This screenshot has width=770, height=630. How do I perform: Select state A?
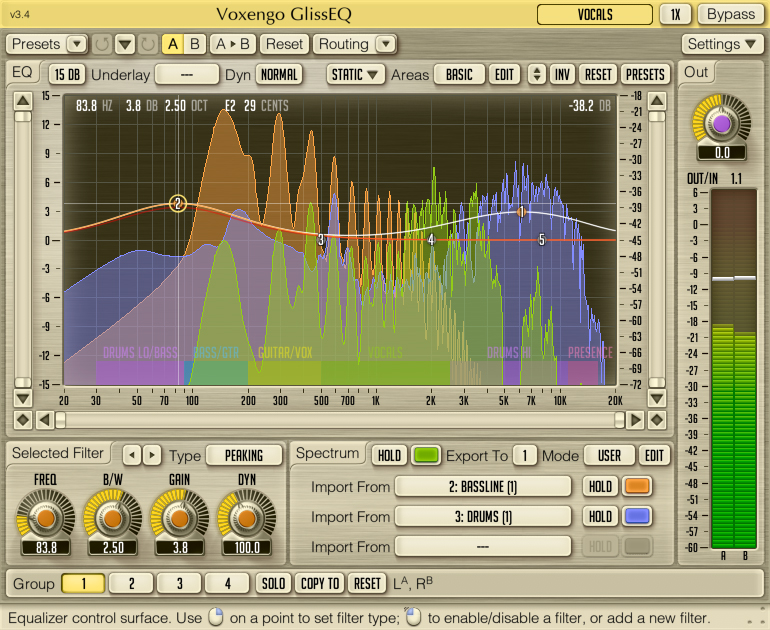coord(172,44)
